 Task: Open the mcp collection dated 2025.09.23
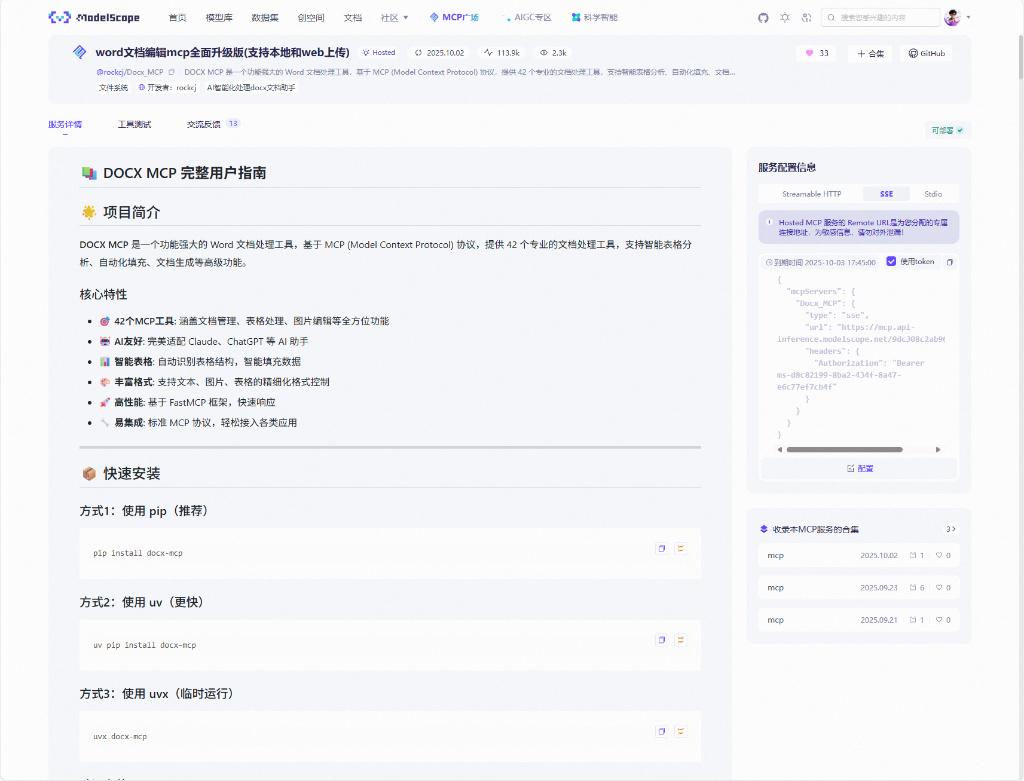[x=859, y=588]
